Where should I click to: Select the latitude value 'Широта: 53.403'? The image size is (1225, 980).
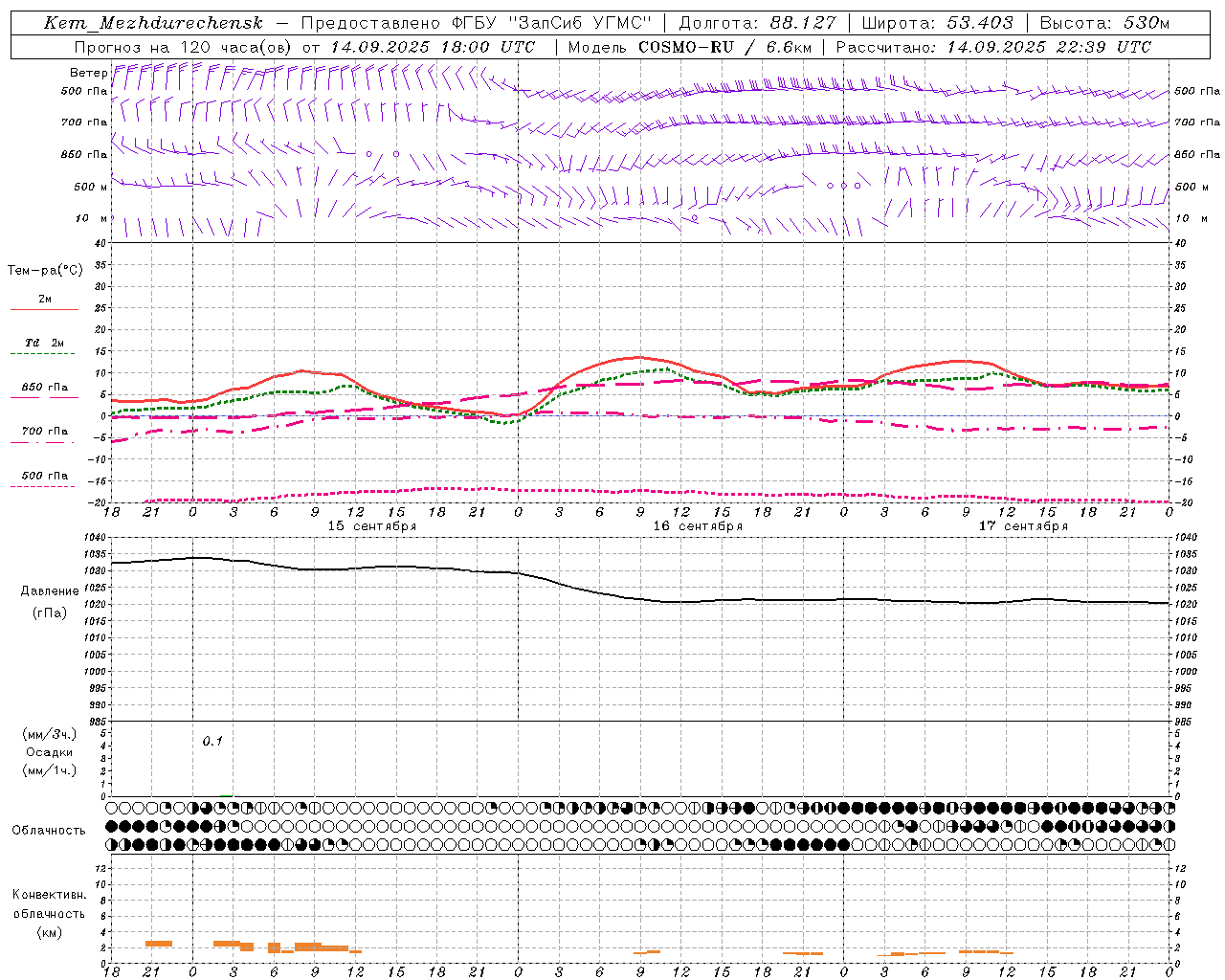pyautogui.click(x=937, y=23)
